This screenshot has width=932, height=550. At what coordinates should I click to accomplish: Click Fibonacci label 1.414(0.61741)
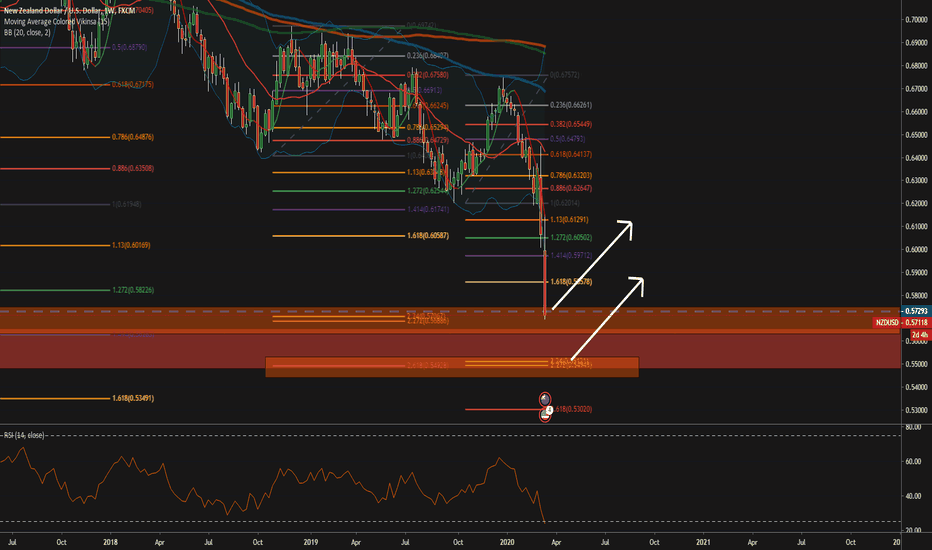428,209
